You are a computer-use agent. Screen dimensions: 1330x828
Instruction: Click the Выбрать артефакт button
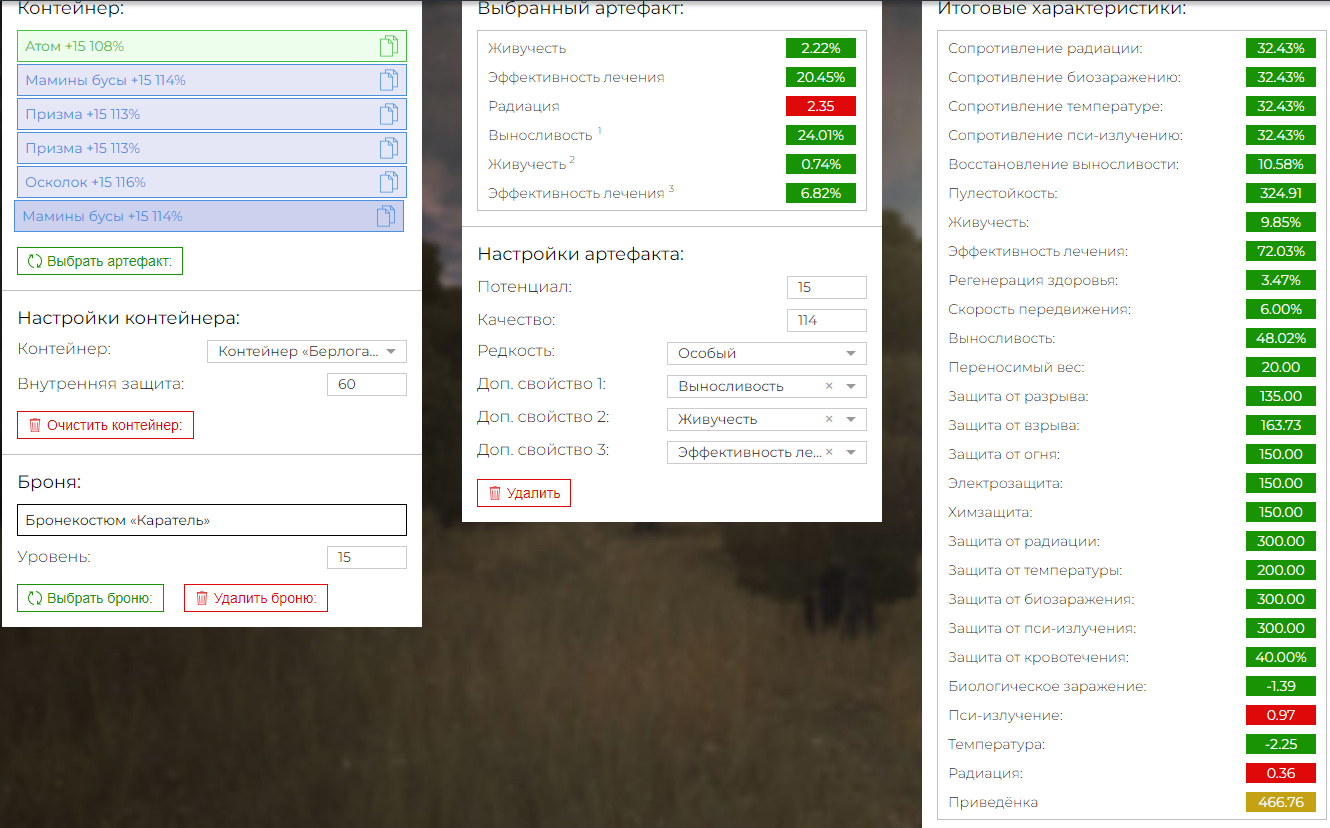pyautogui.click(x=100, y=261)
